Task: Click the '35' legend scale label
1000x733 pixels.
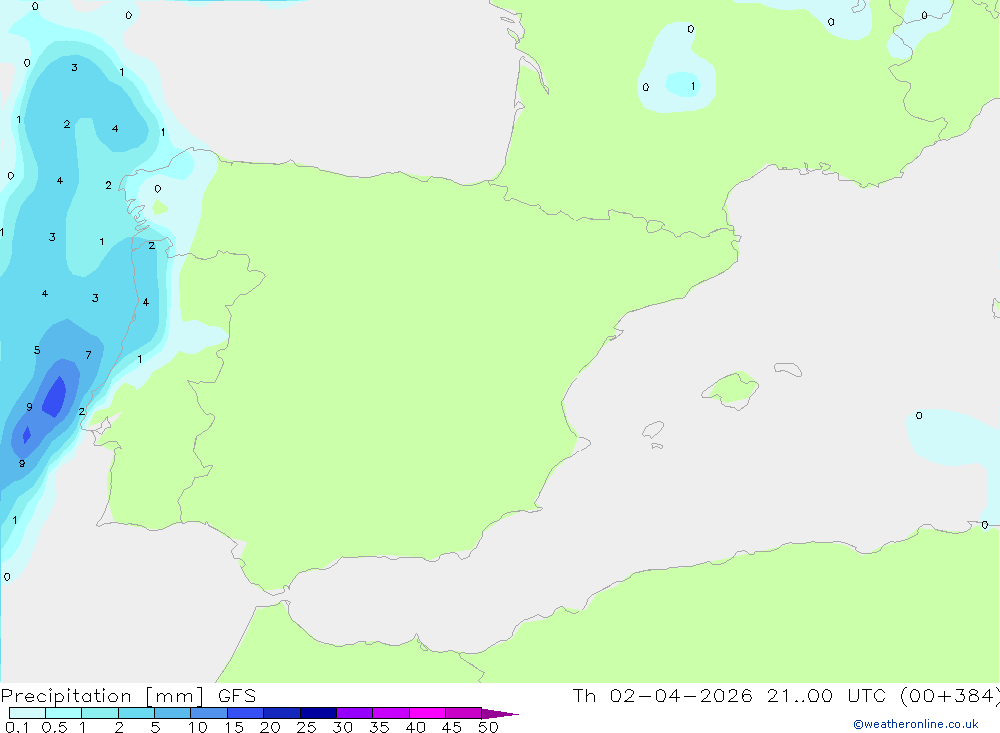Action: [379, 727]
